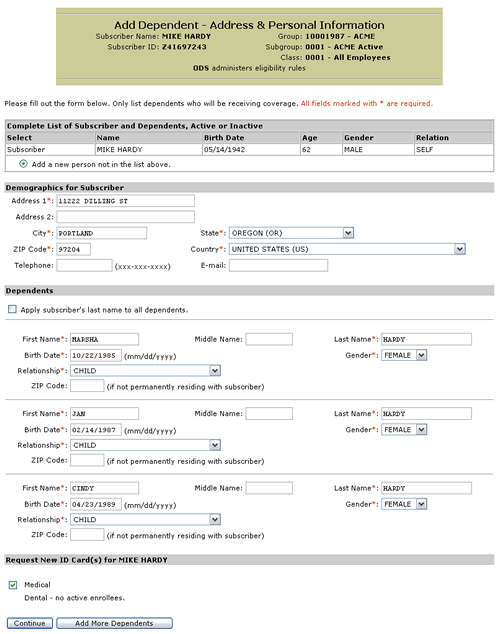Click MARSHA's Birth Date field
Viewport: 500px width, 634px height.
click(96, 355)
